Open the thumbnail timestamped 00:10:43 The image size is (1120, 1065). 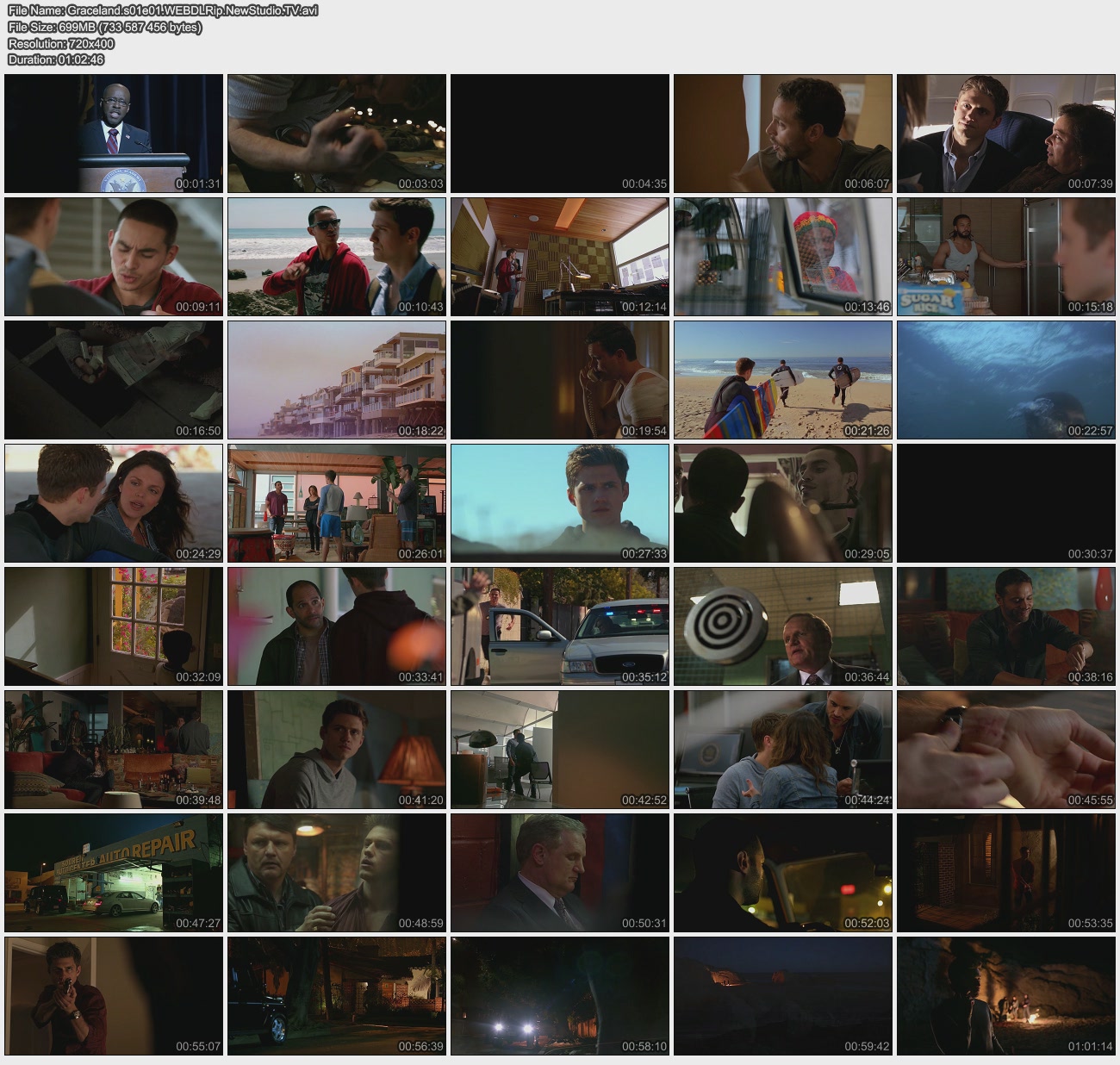pyautogui.click(x=337, y=257)
